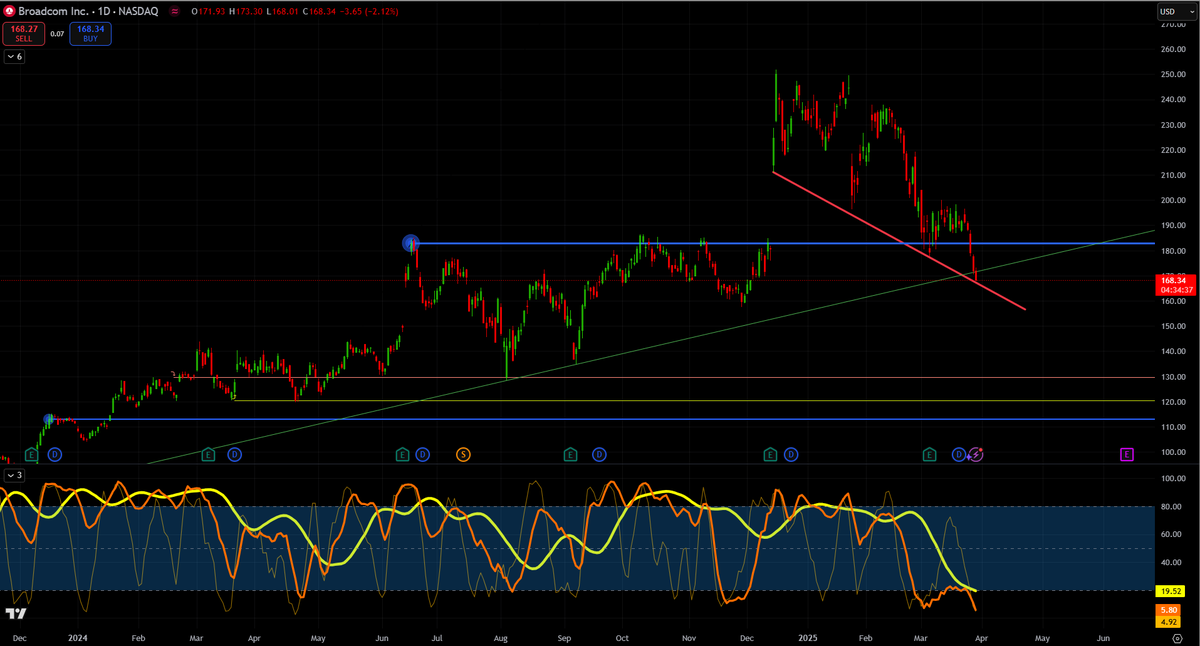This screenshot has width=1200, height=646.
Task: Click the Jun label at the far right of the time axis
Action: point(1104,636)
